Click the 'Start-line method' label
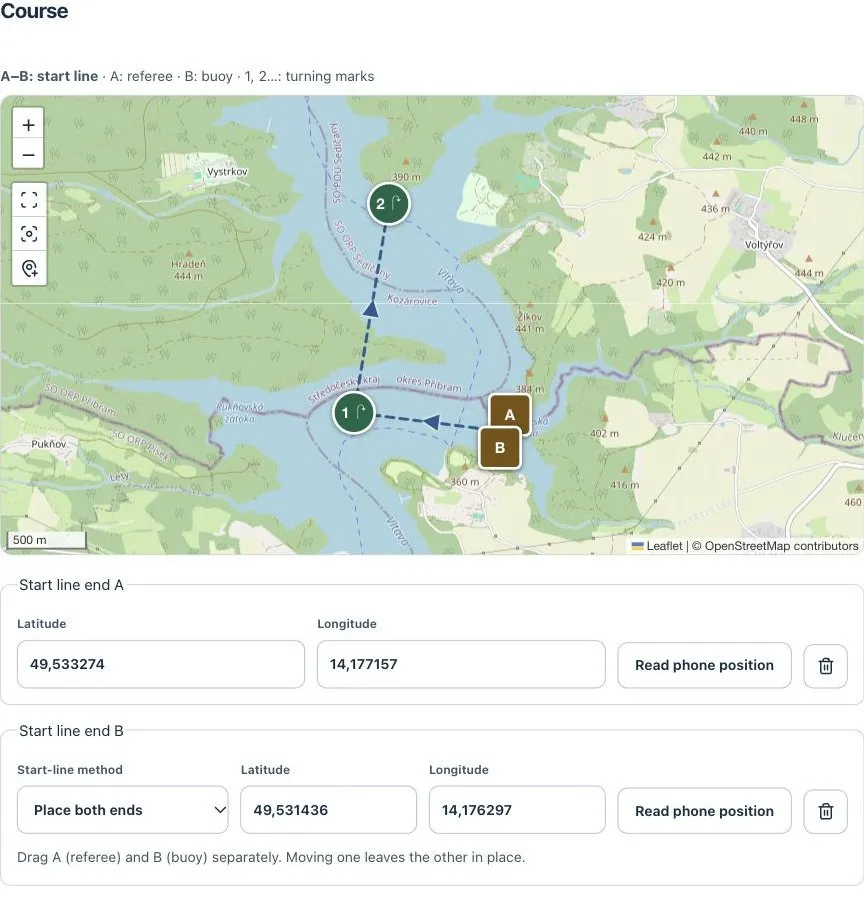Screen dimensions: 864x900 [70, 770]
